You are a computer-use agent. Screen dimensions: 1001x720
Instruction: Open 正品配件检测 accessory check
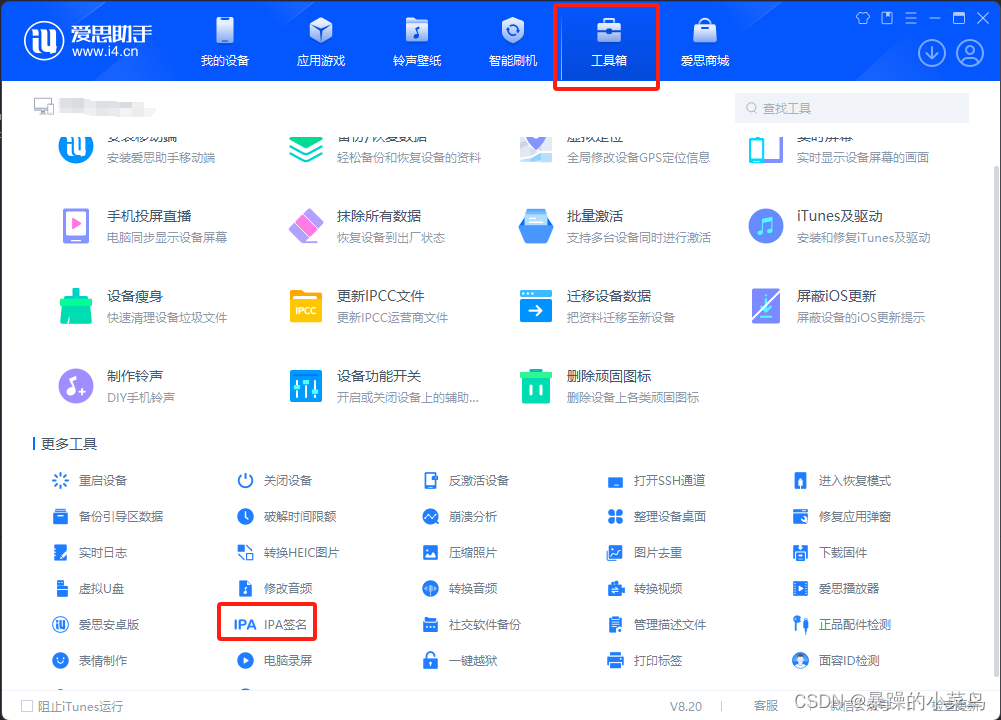[841, 624]
